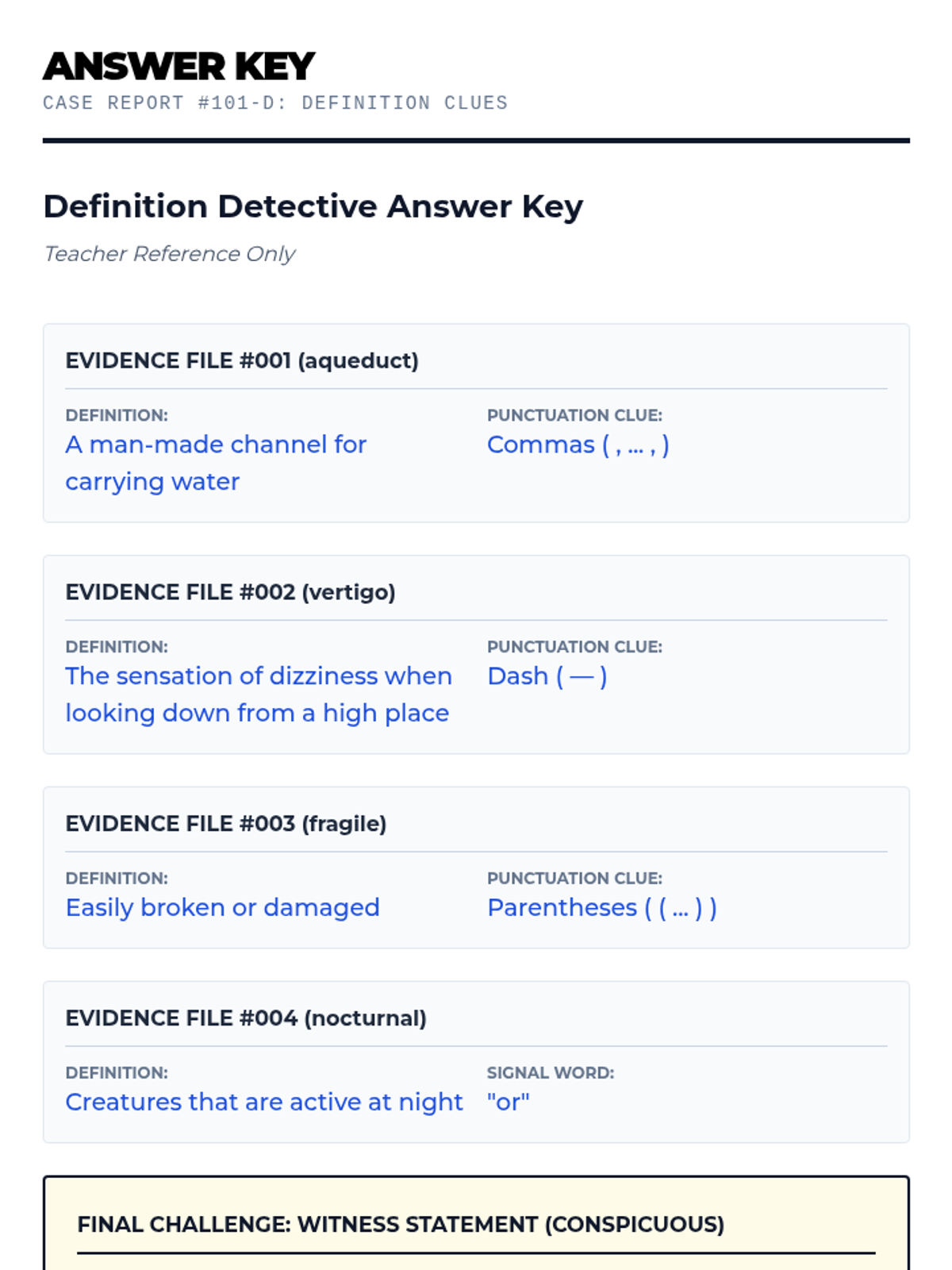Click the Easily broken or damaged answer
Screen dimensions: 952x1270
point(222,908)
